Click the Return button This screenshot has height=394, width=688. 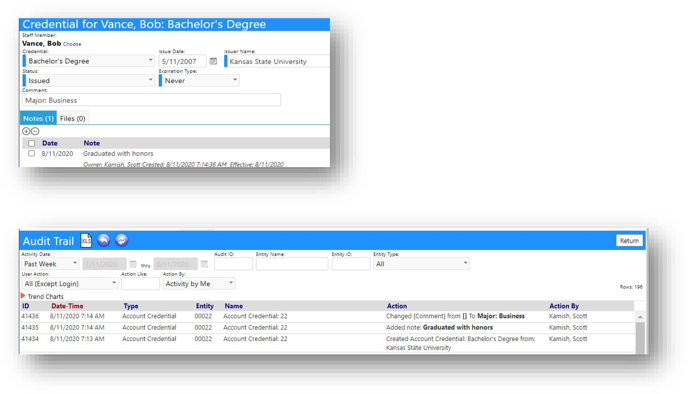click(629, 241)
